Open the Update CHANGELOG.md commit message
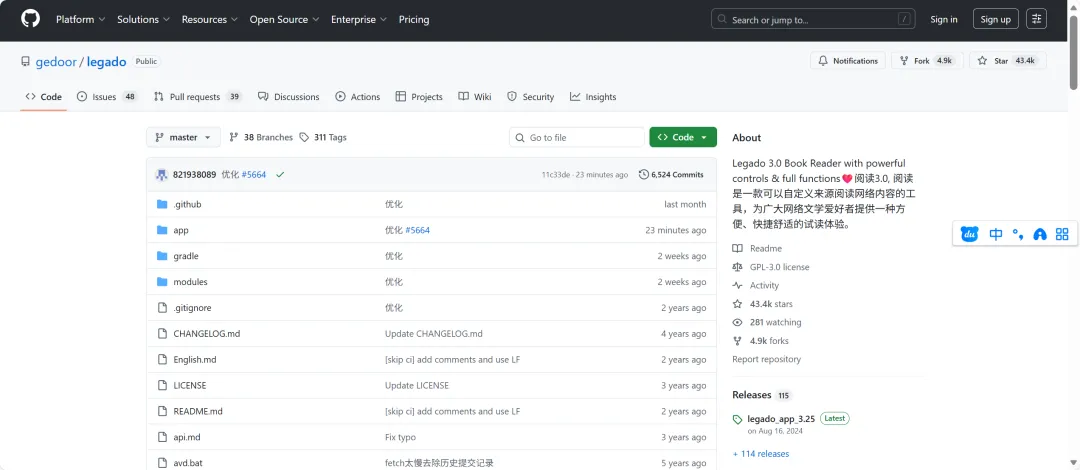 (x=433, y=334)
